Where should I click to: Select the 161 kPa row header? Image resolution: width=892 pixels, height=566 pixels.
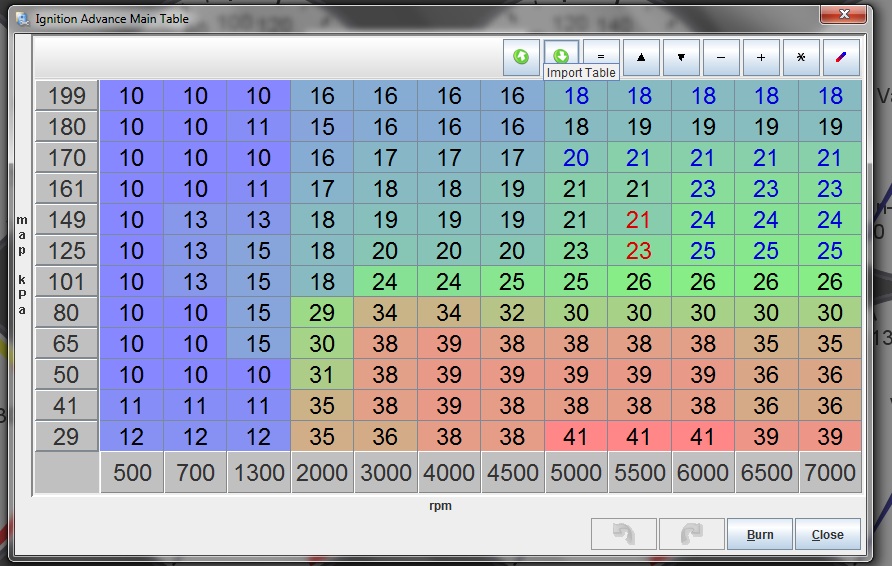tap(67, 188)
